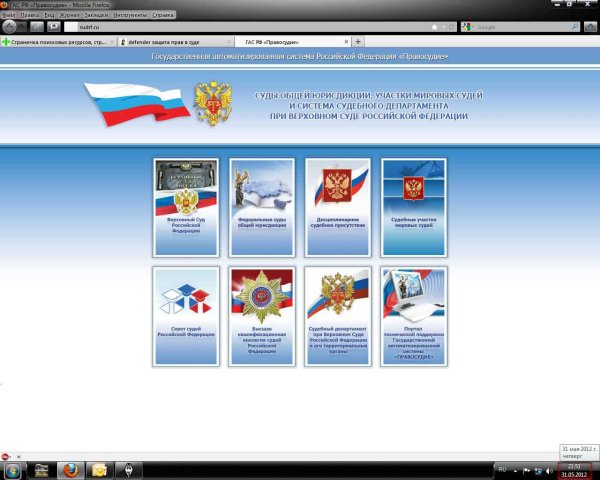600x480 pixels.
Task: Open the Журнал menu
Action: 69,15
